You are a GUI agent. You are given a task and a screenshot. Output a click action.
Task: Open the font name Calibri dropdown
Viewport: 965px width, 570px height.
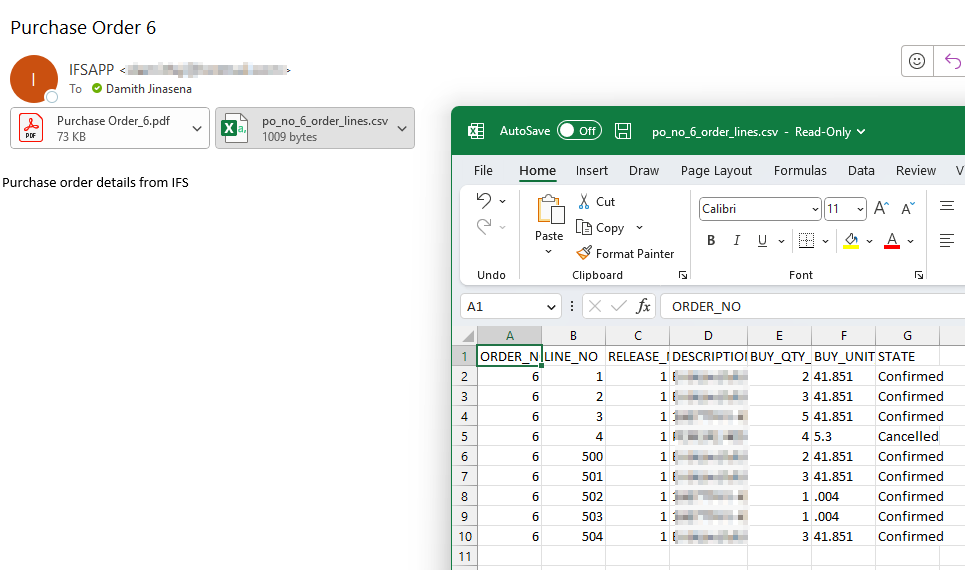(814, 209)
